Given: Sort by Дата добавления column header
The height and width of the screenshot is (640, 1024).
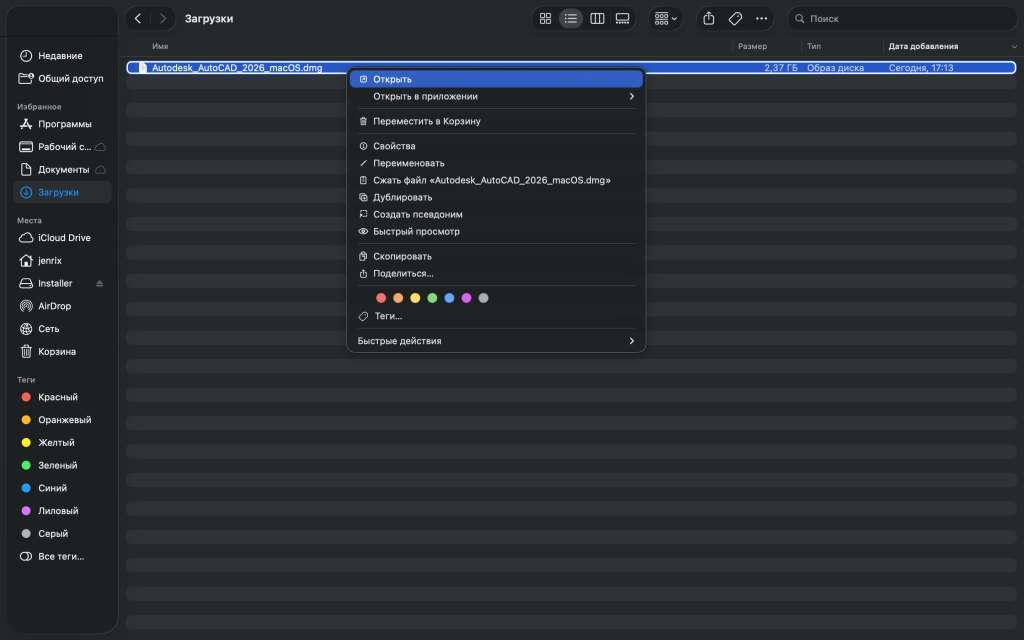Looking at the screenshot, I should tap(923, 46).
